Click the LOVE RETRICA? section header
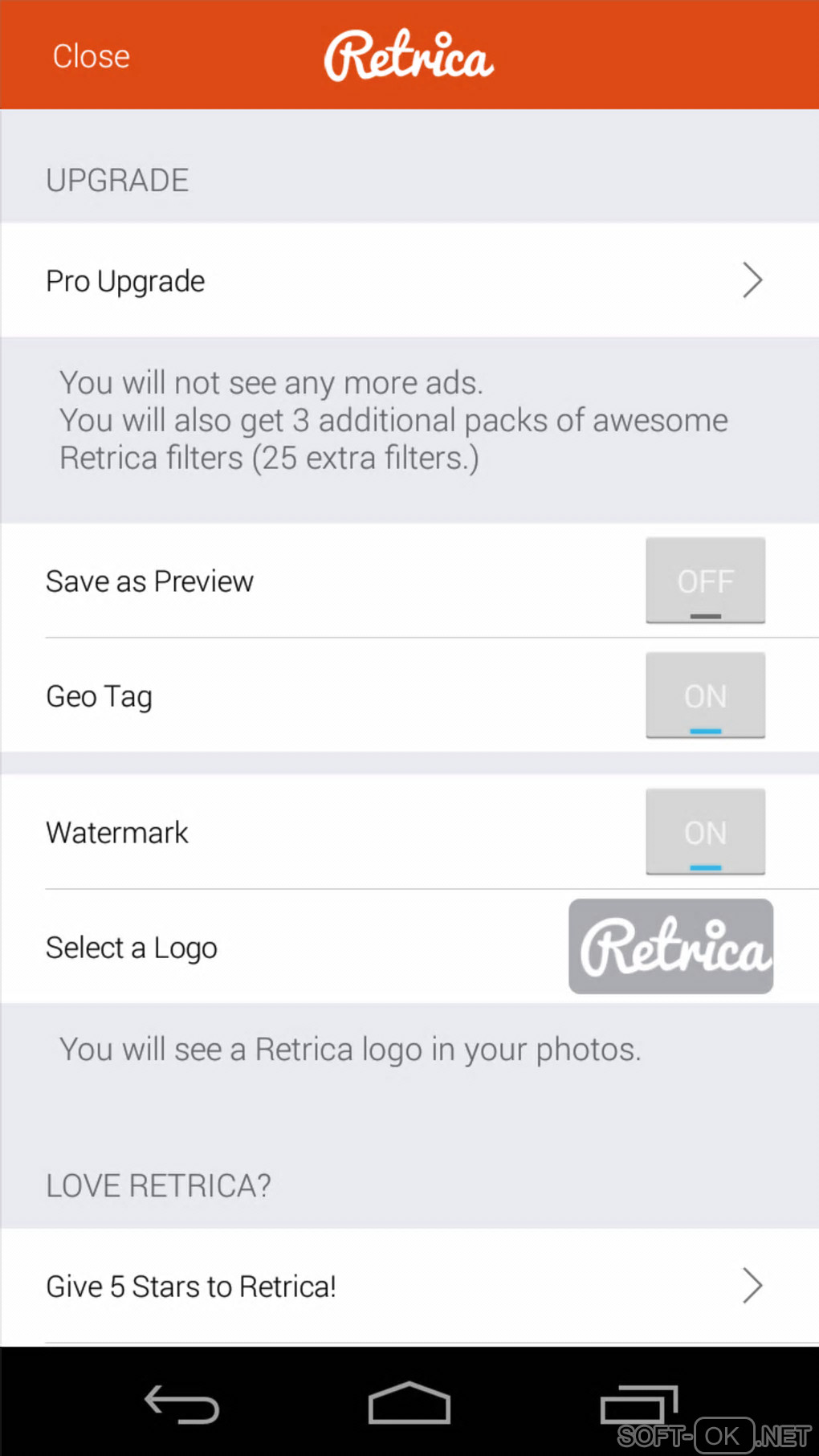Image resolution: width=819 pixels, height=1456 pixels. click(x=158, y=1185)
